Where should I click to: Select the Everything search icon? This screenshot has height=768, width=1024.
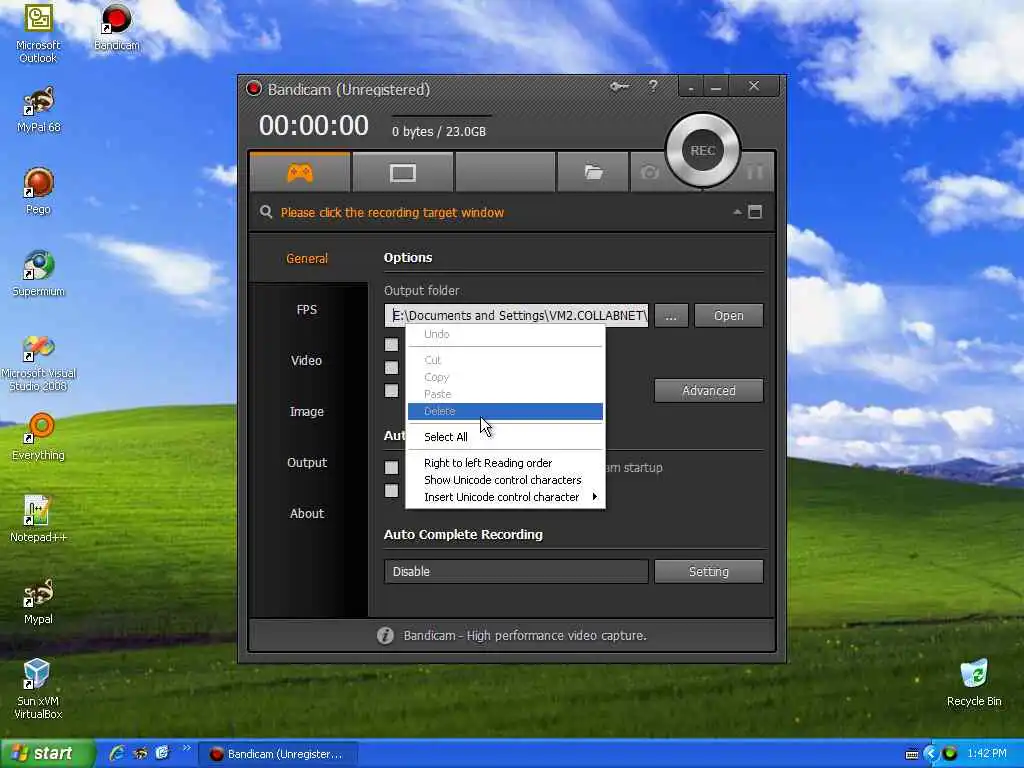point(39,438)
